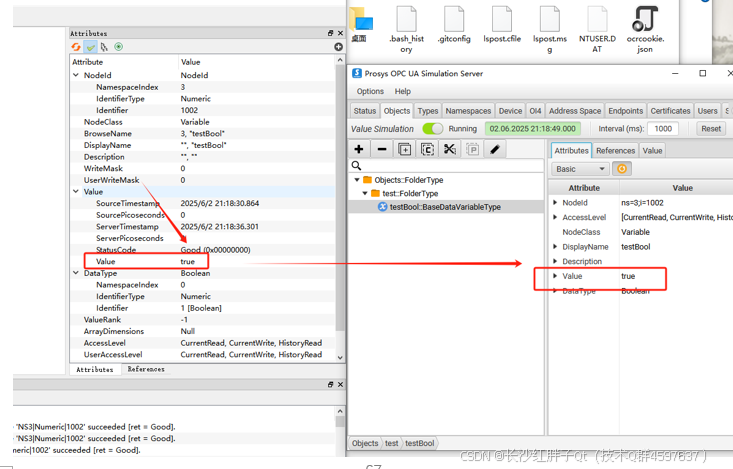Select testBool::BaseDataVariableType tree node
The image size is (733, 469).
[x=445, y=207]
